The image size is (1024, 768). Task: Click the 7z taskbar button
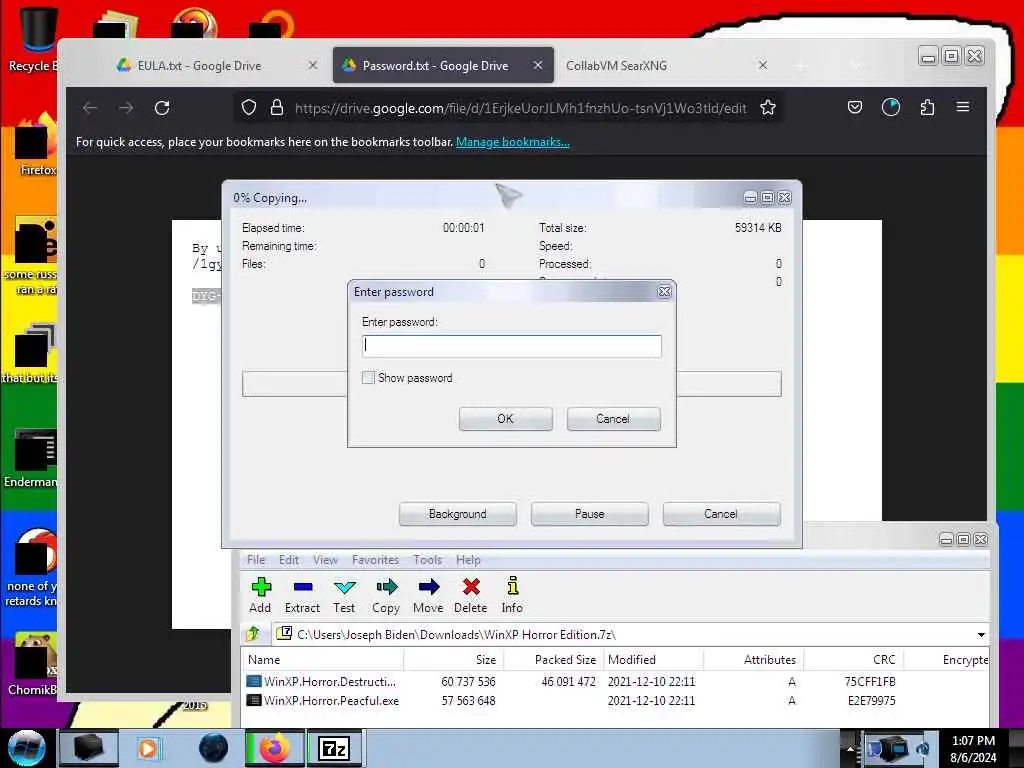(x=334, y=748)
